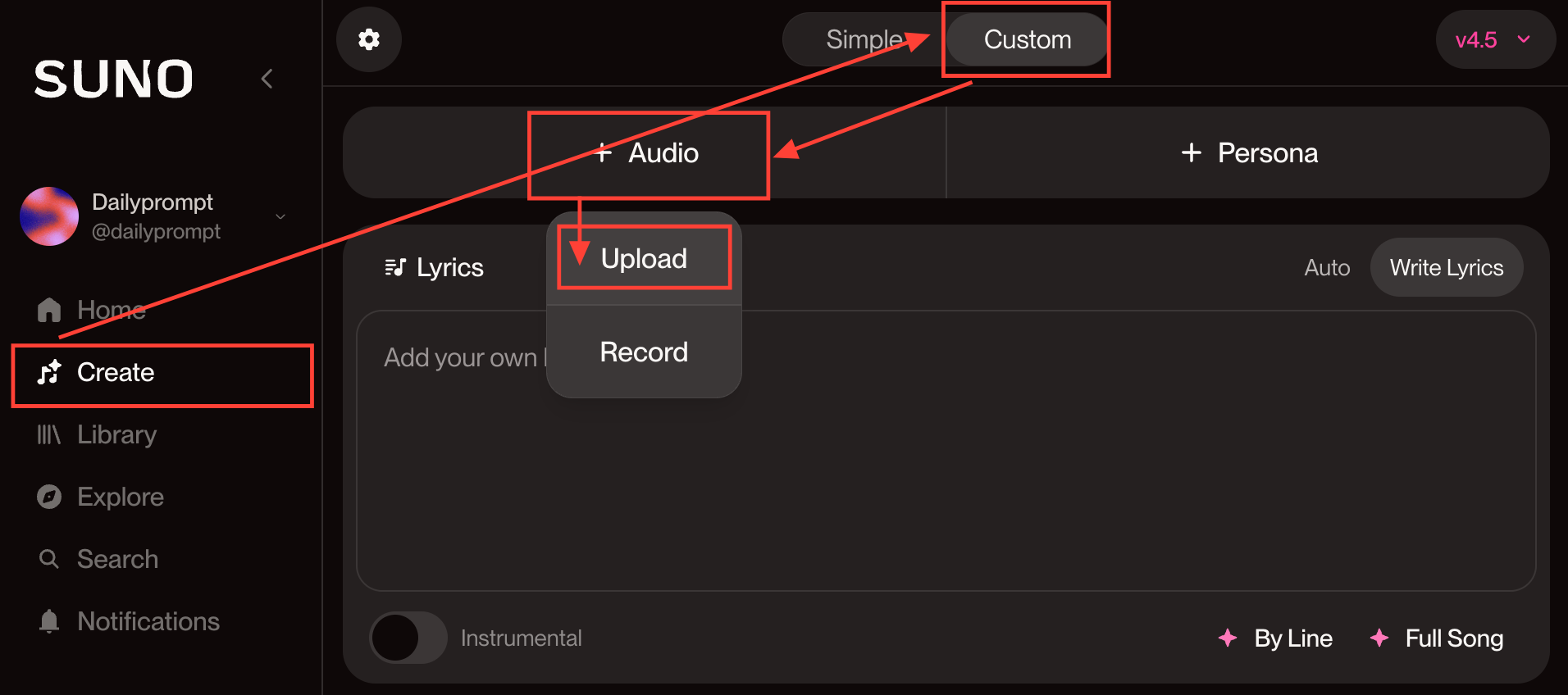Click the Search magnifier icon
This screenshot has width=1568, height=695.
49,559
